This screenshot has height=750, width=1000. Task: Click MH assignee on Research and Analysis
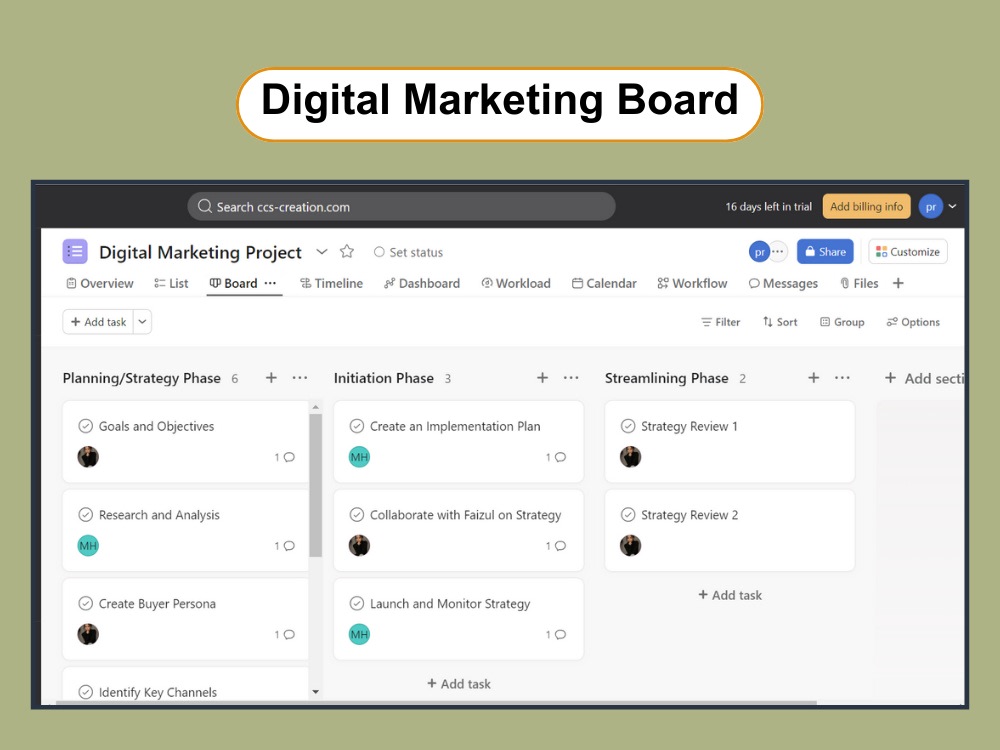(88, 546)
